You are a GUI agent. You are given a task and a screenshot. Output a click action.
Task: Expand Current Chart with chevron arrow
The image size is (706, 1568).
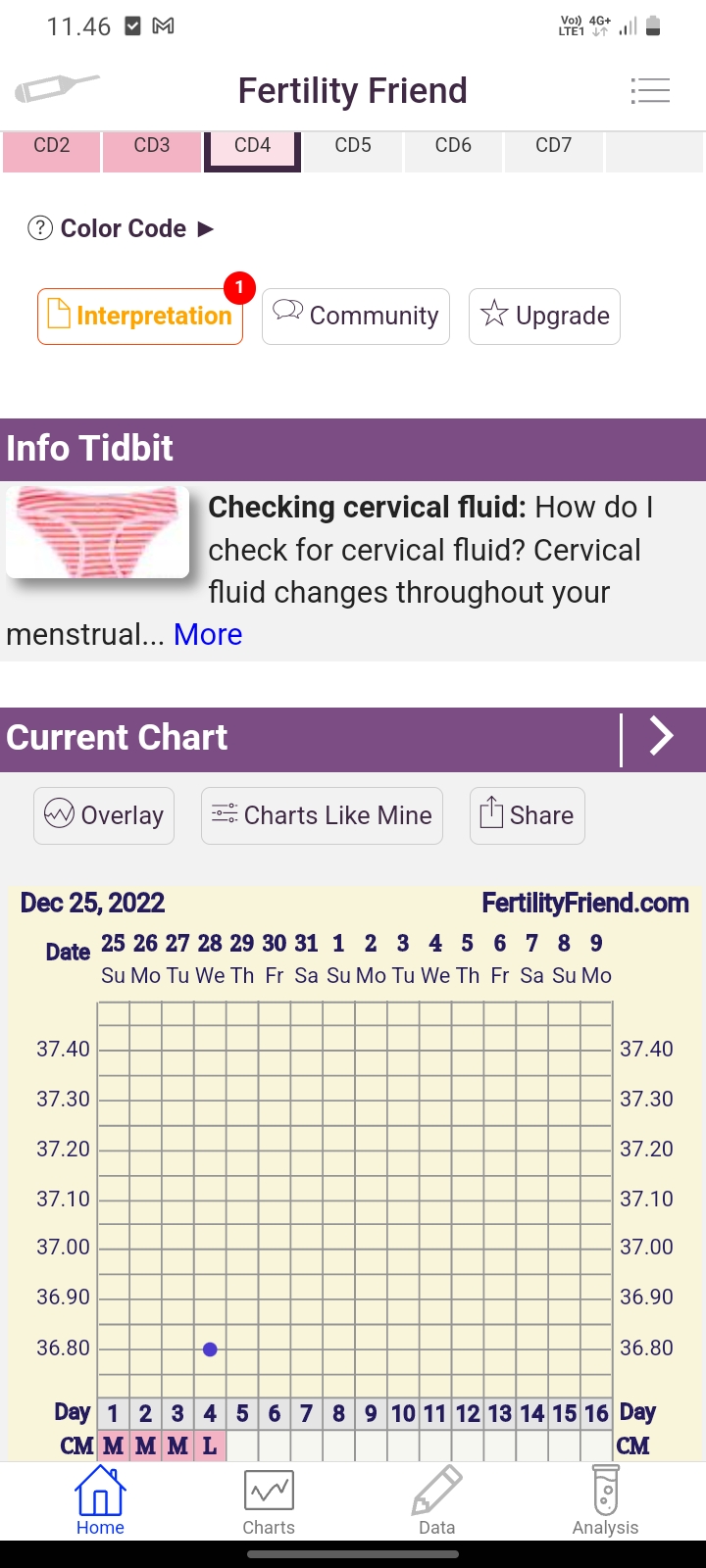662,737
